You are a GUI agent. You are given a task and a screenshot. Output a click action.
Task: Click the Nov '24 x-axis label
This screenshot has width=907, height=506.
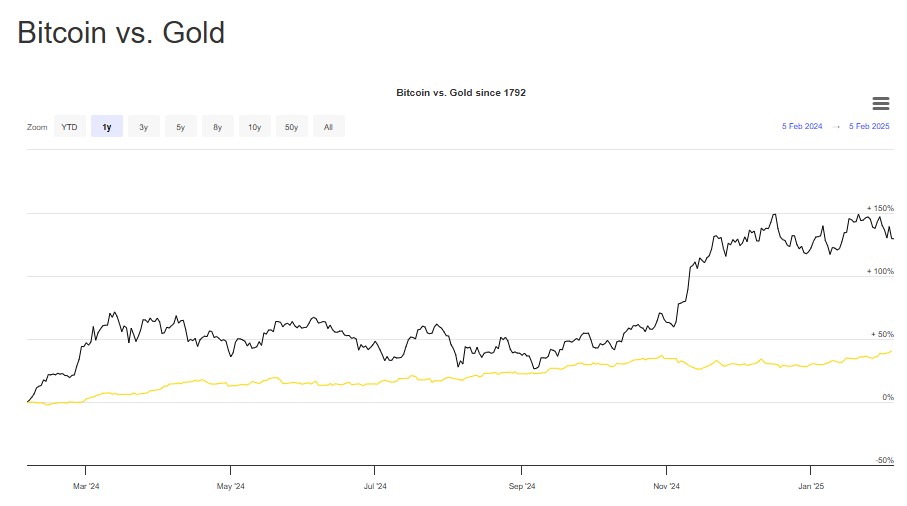(x=666, y=487)
